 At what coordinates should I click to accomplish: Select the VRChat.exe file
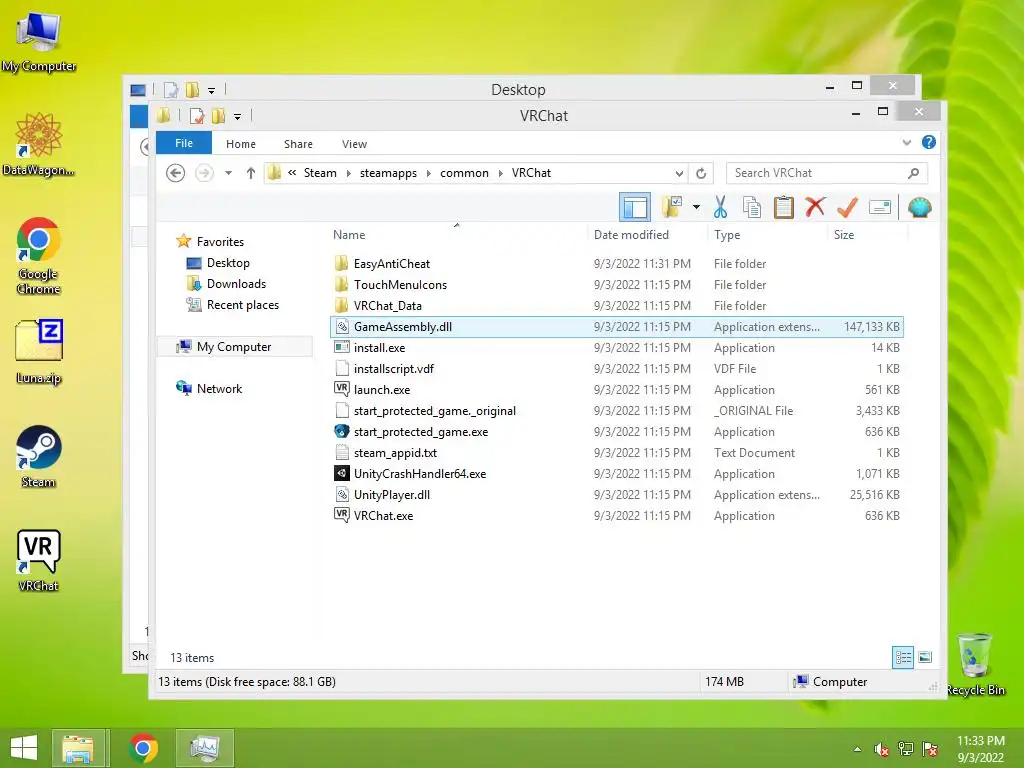(x=383, y=515)
